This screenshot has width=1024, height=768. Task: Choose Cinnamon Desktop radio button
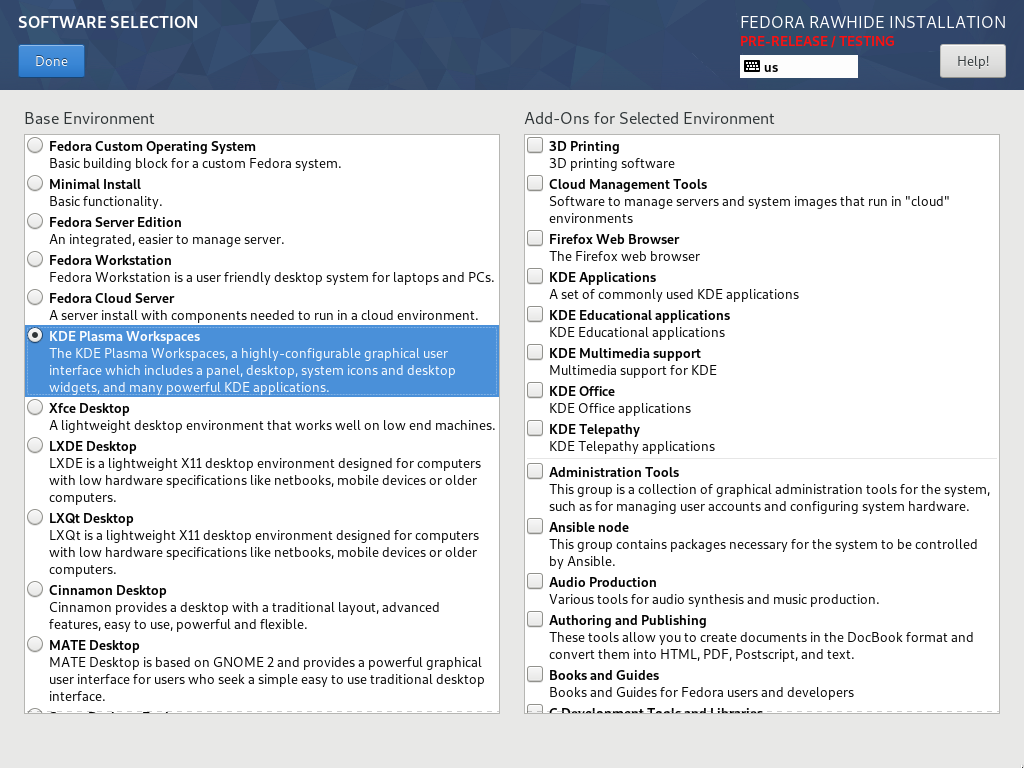pyautogui.click(x=35, y=589)
